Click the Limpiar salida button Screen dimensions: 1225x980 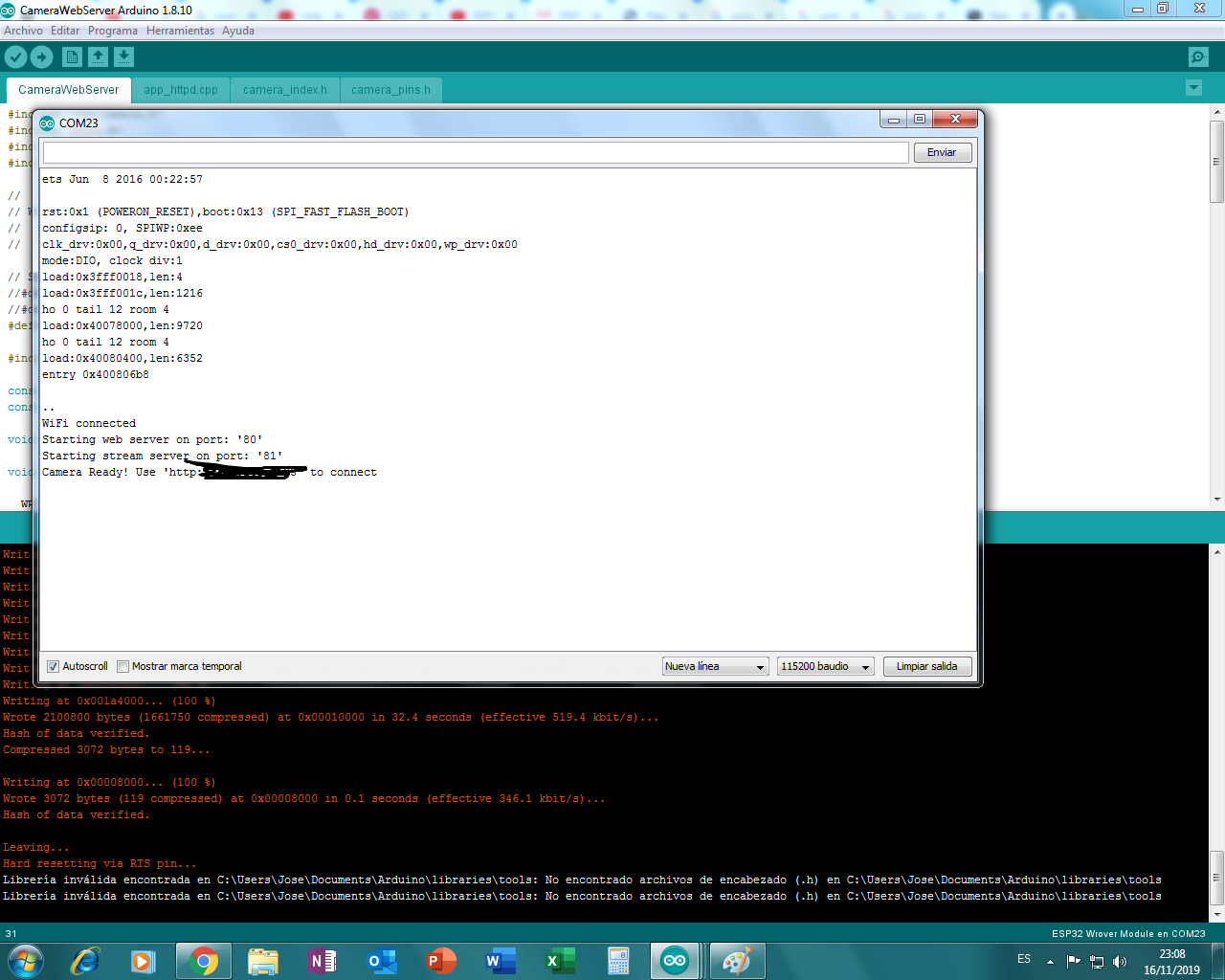(x=926, y=666)
